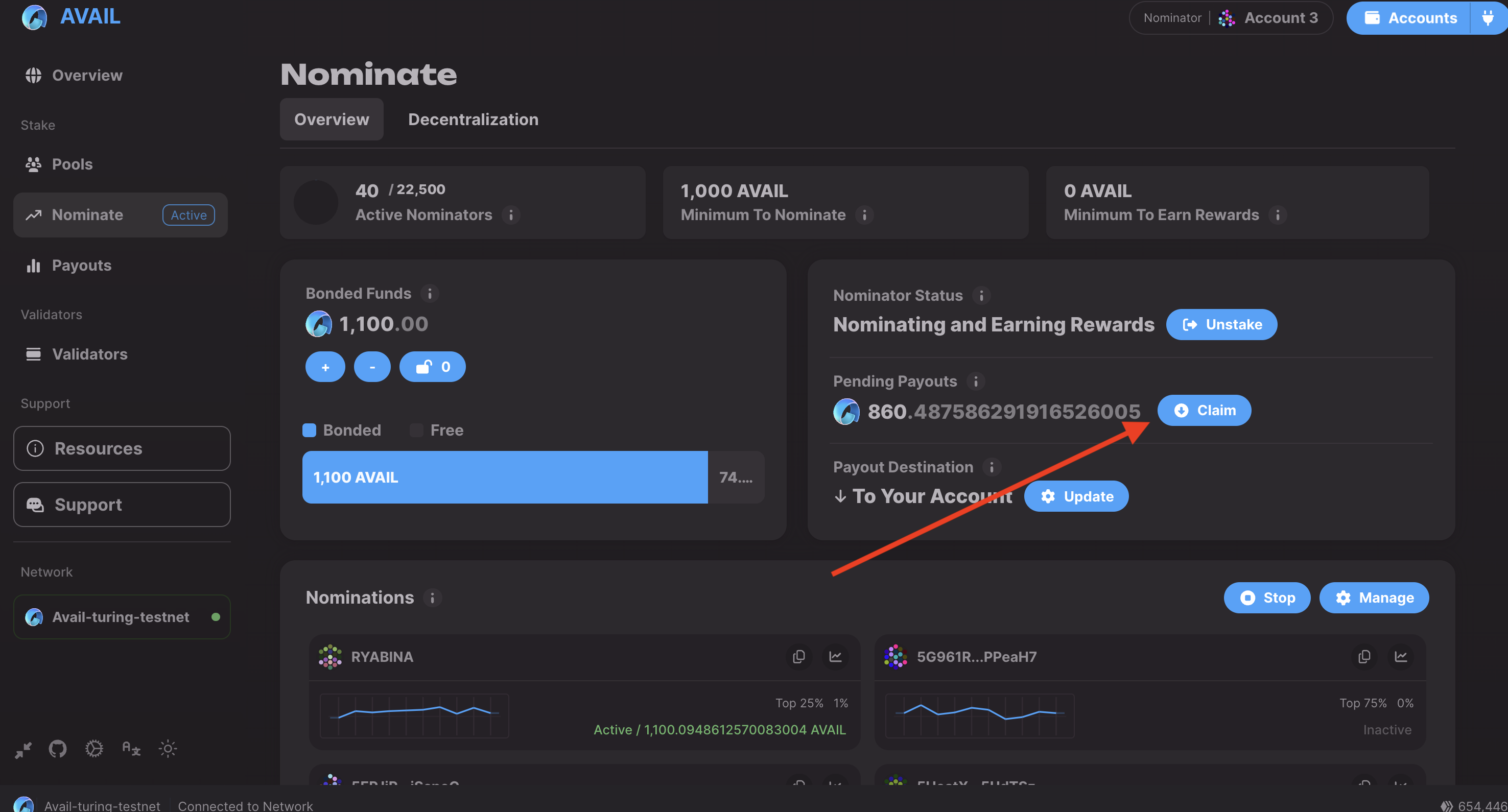Click the GitHub icon in the sidebar footer
The image size is (1508, 812).
[x=57, y=748]
